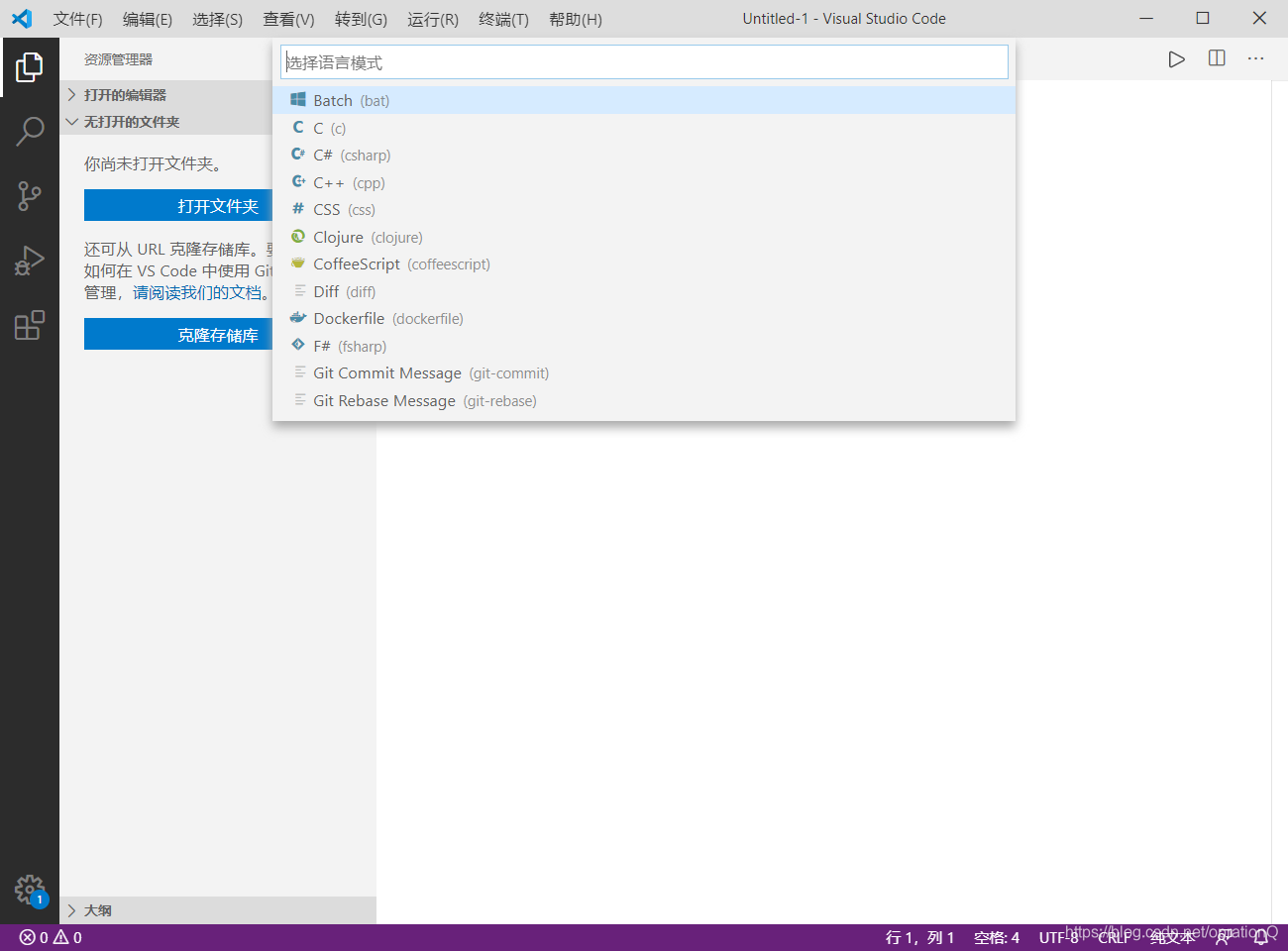Open the 文件(F) menu
The width and height of the screenshot is (1288, 951).
tap(77, 19)
